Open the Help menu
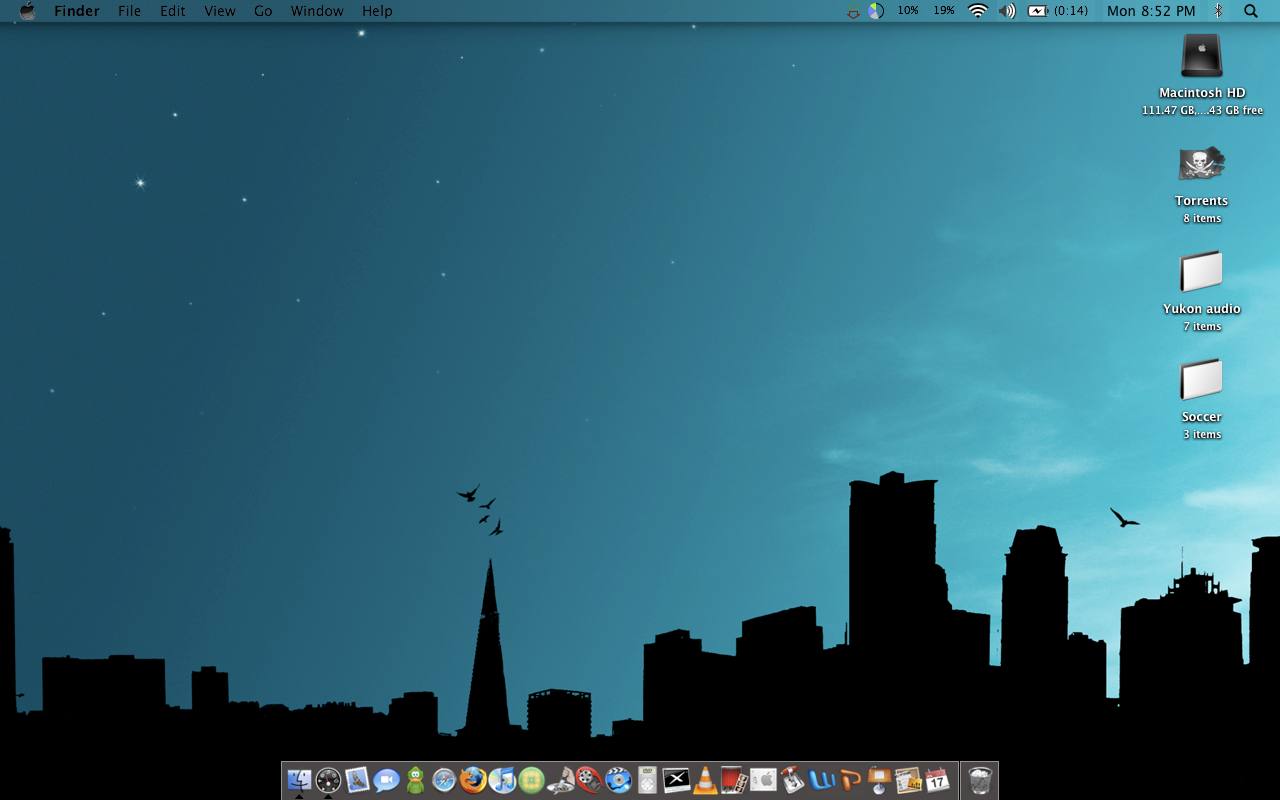1280x800 pixels. (377, 11)
